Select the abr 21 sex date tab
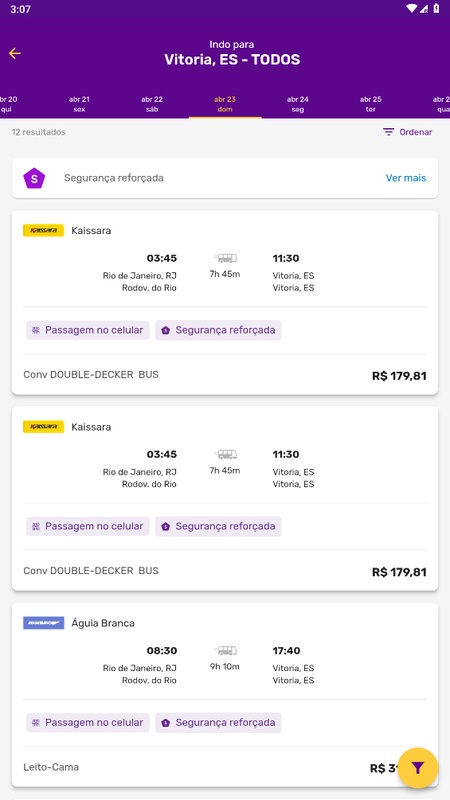 tap(79, 104)
